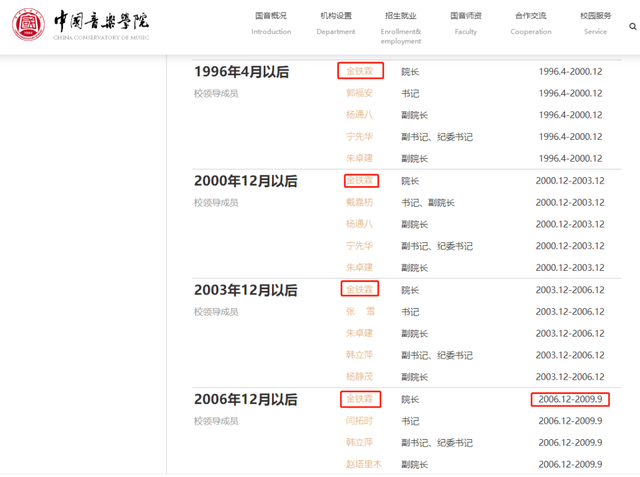Select the term 2003.12-2006.12 in 张 雪's row
The image size is (640, 477).
570,312
